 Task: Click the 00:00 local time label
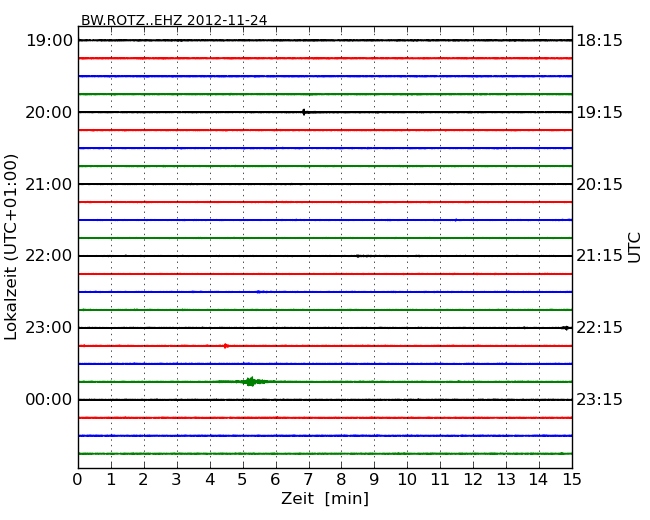click(49, 400)
